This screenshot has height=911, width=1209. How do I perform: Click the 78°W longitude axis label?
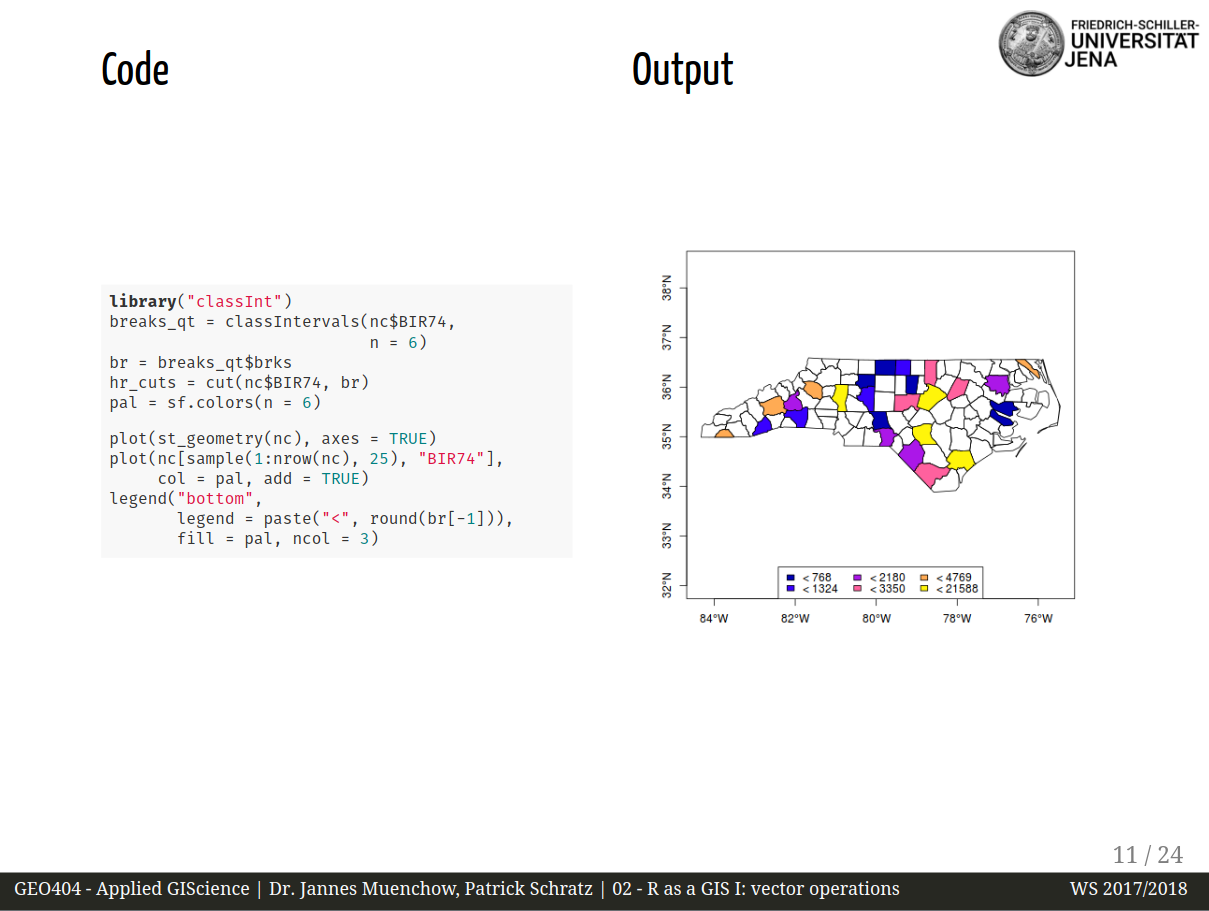(x=958, y=618)
